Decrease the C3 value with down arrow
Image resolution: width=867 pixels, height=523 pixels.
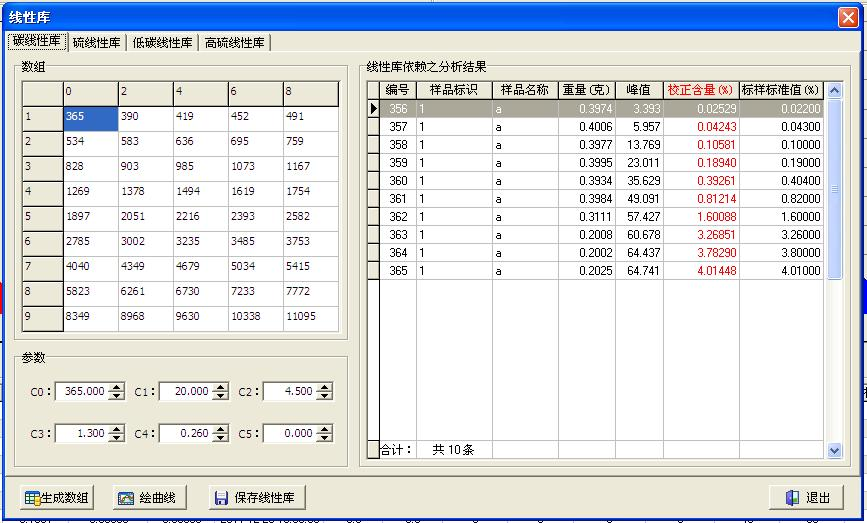116,438
